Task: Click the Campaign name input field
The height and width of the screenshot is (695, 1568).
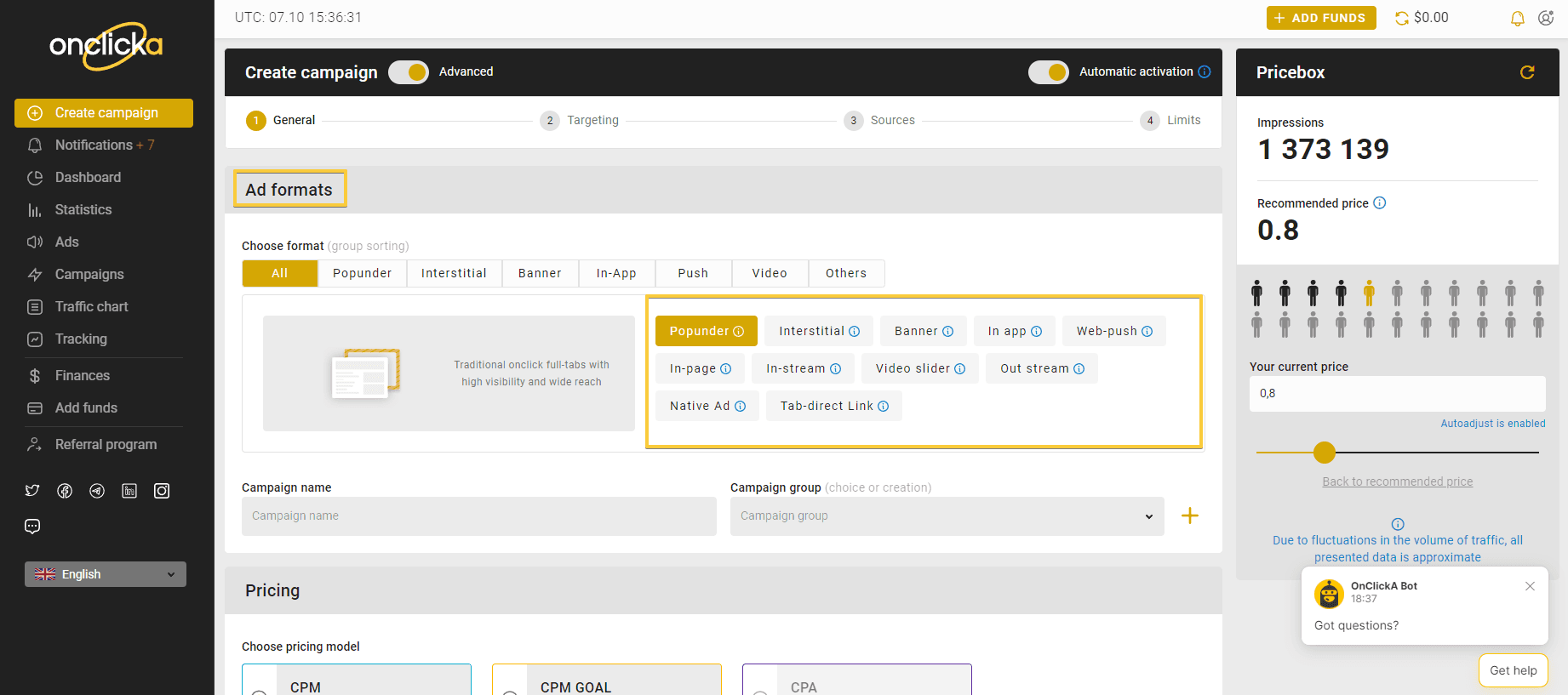Action: (x=478, y=516)
